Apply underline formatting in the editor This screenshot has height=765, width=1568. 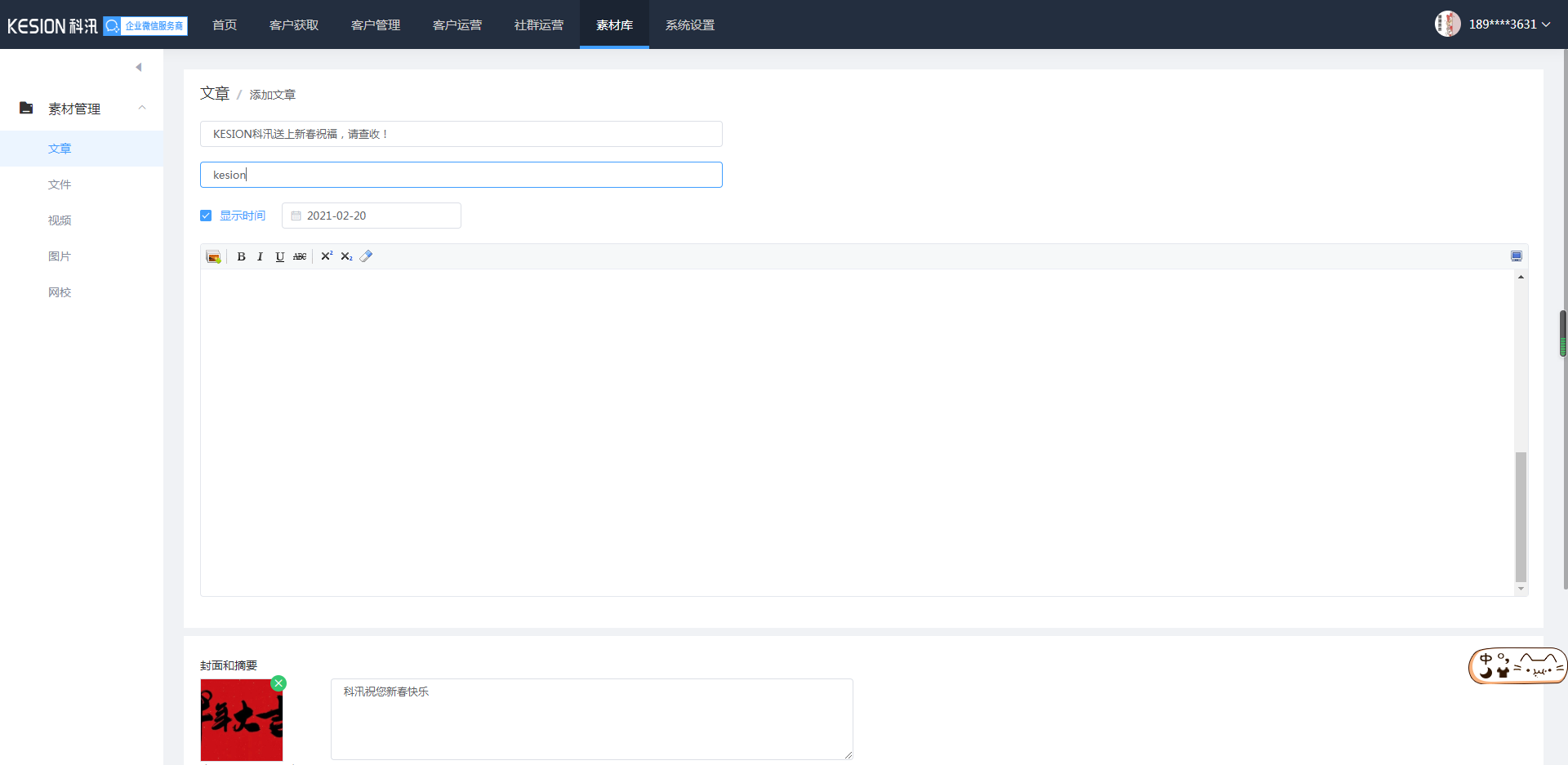[279, 256]
